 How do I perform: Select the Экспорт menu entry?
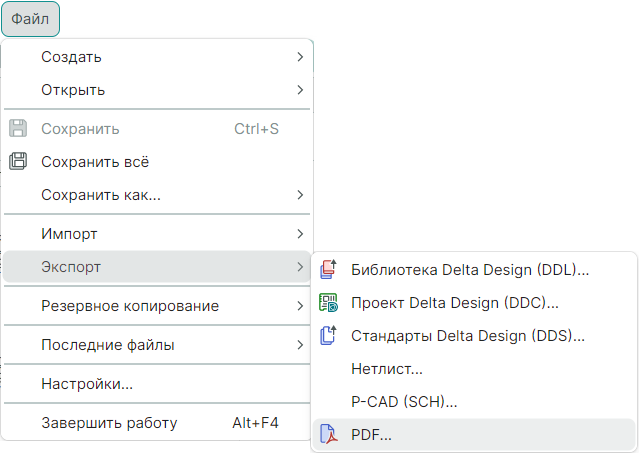[x=71, y=267]
